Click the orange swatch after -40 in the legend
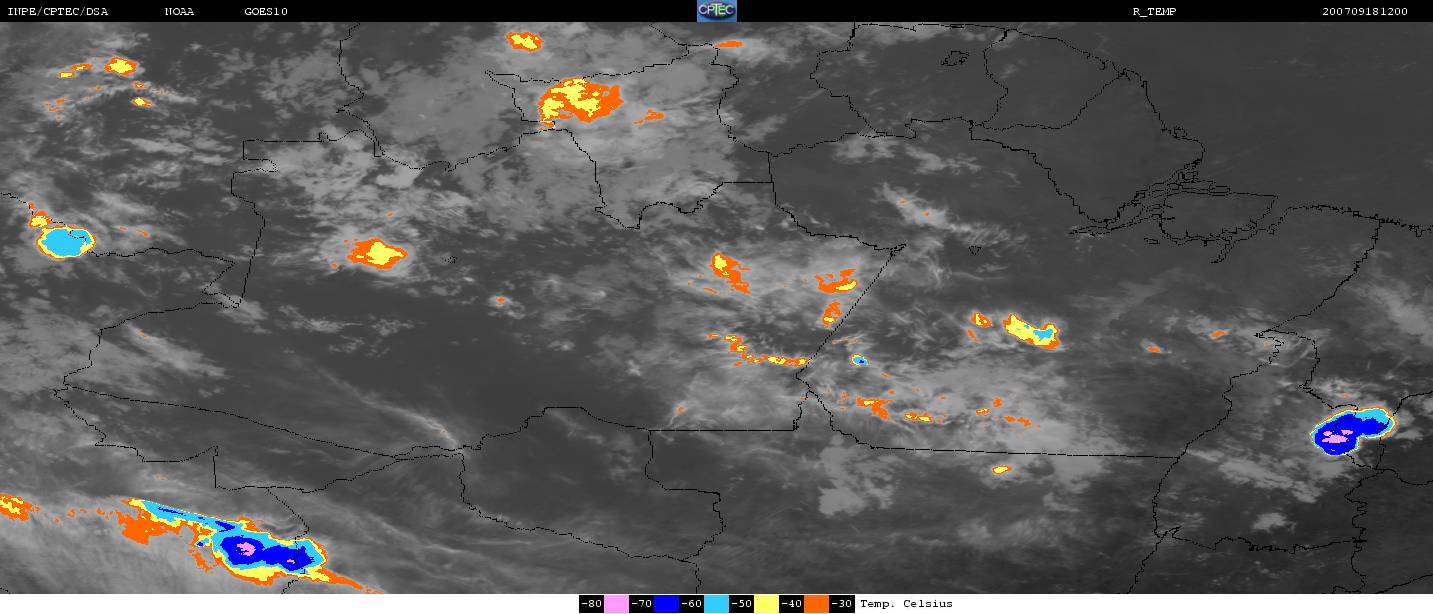Screen dimensions: 1433x614 816,604
